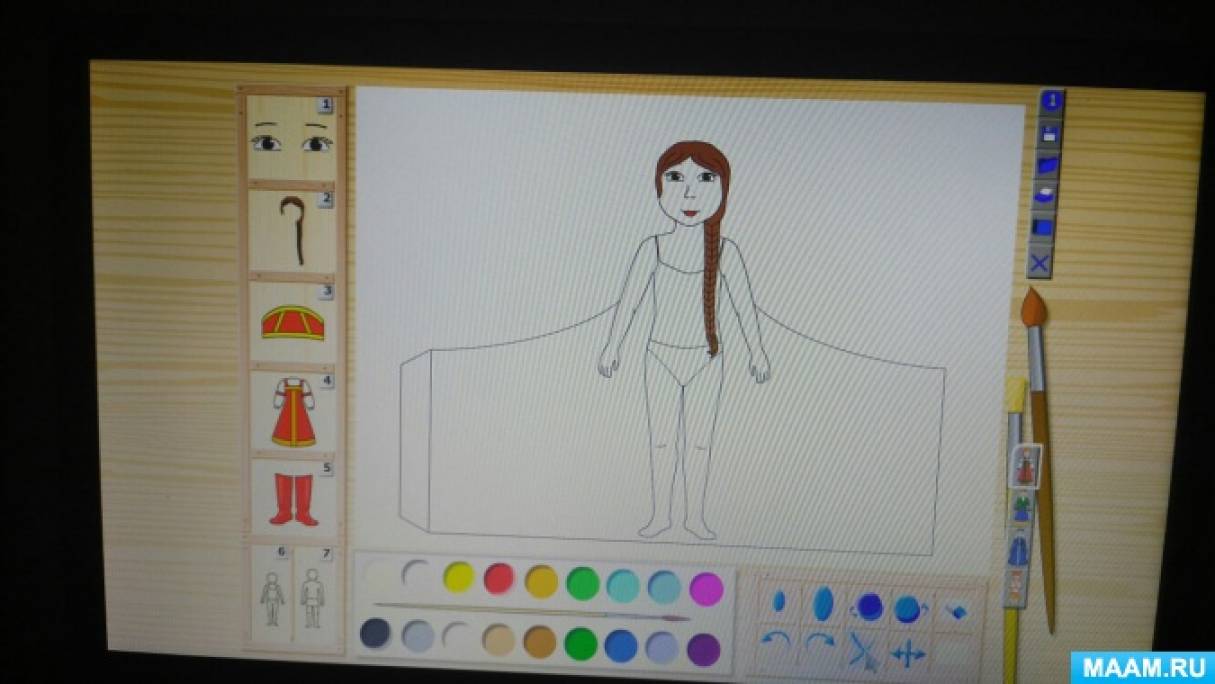Pick the magenta paint color

coord(706,588)
